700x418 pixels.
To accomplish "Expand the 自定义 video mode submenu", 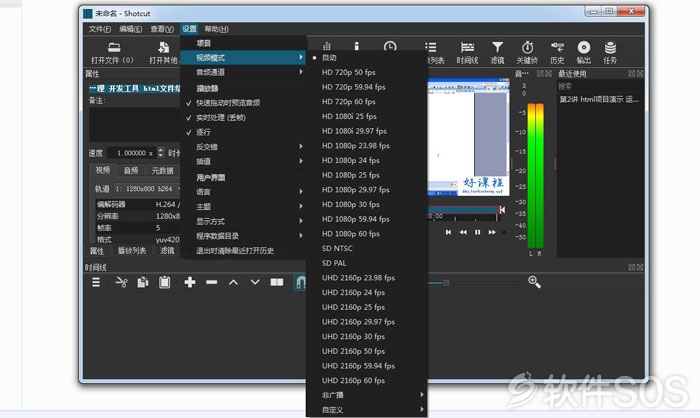I will pyautogui.click(x=366, y=410).
